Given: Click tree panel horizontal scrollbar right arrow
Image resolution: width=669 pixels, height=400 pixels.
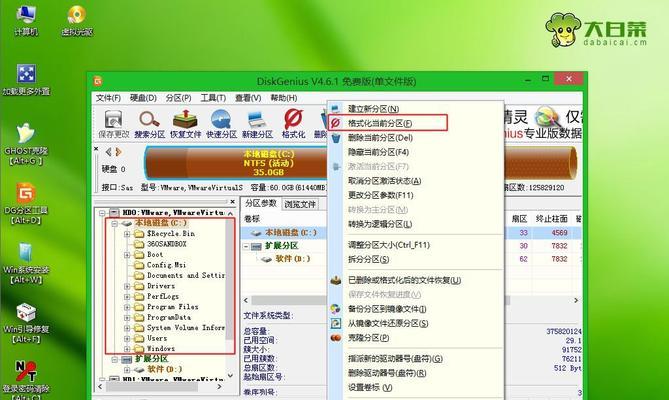Looking at the screenshot, I should click(219, 387).
